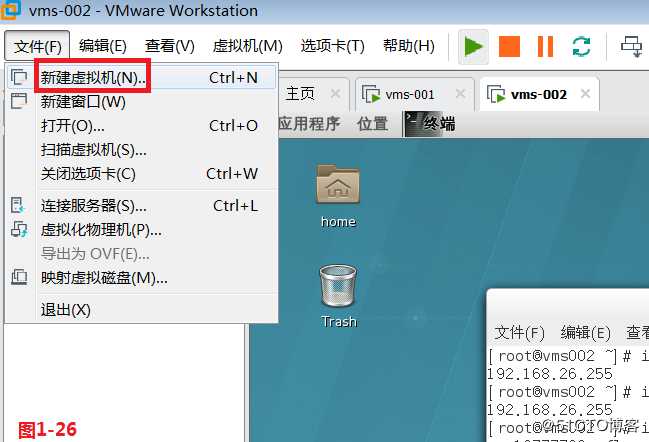
Task: Select 连接服务器(S)... menu entry
Action: tap(142, 206)
